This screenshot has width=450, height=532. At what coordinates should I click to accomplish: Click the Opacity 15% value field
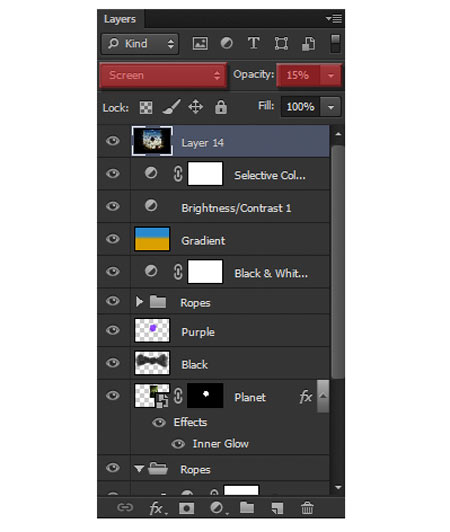(x=298, y=75)
